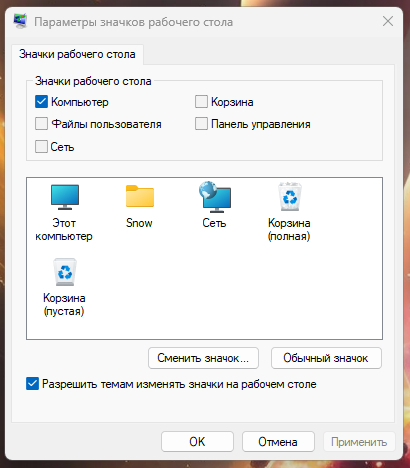This screenshot has height=468, width=410.
Task: Click the Сменить значок... button
Action: [203, 358]
